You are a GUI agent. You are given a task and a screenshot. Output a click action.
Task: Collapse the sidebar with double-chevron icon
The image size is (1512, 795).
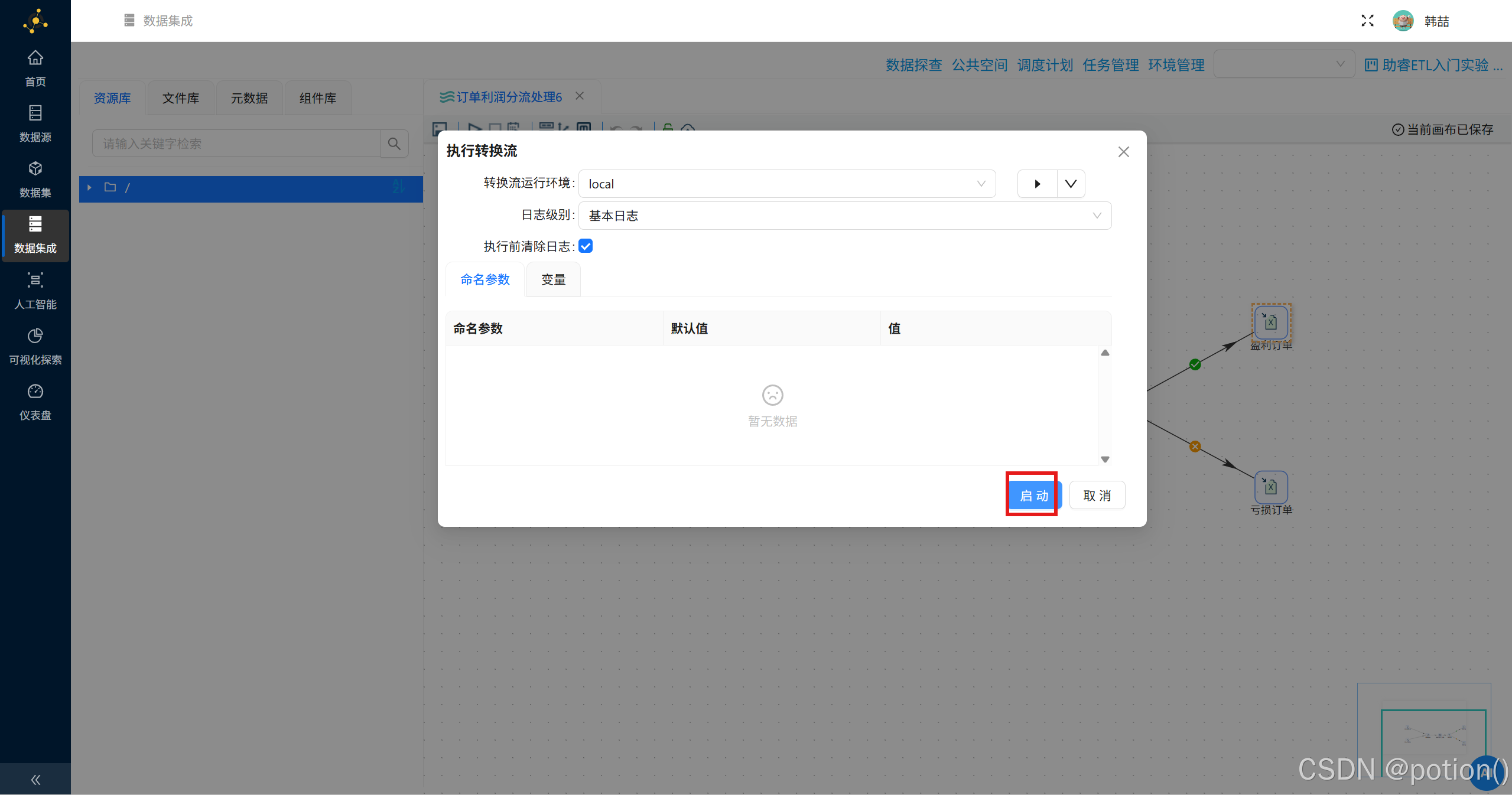point(35,780)
